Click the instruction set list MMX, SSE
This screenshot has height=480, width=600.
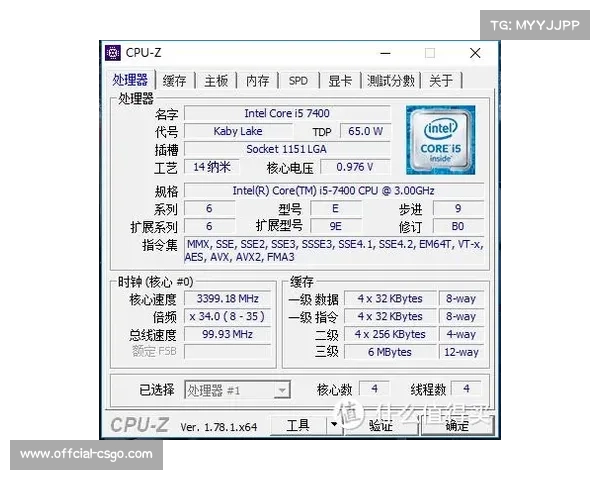[334, 250]
